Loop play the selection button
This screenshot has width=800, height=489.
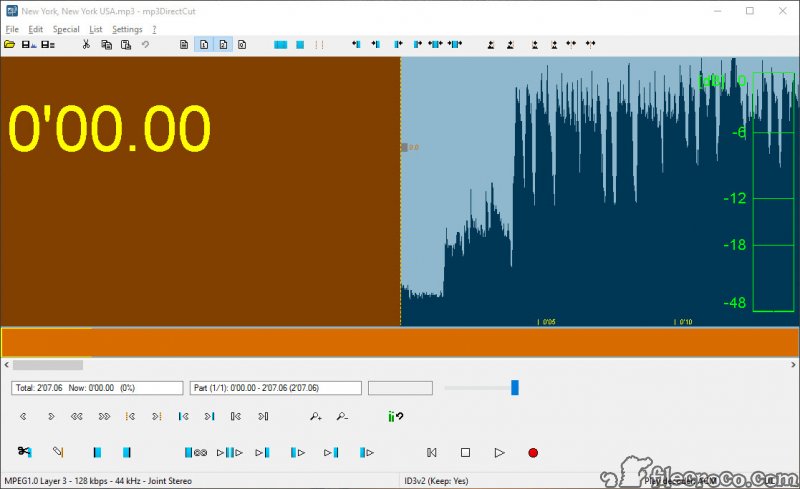tap(195, 452)
